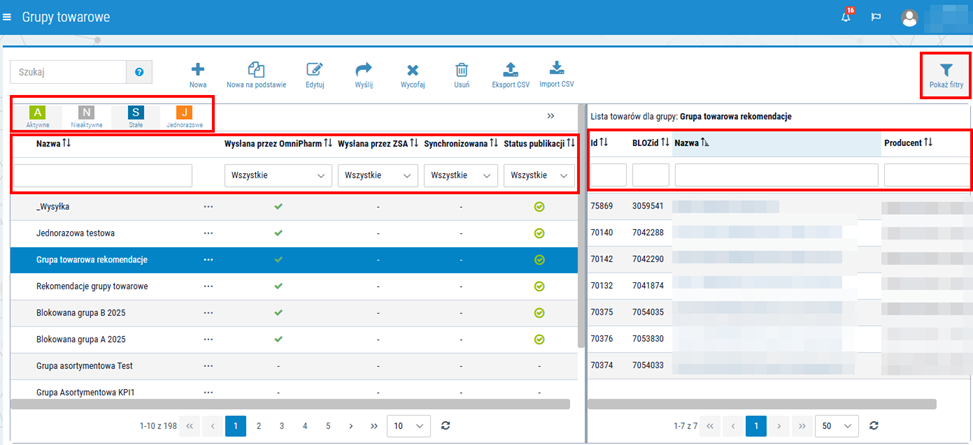Show filters with Pokaż filtry funnel

pos(946,71)
